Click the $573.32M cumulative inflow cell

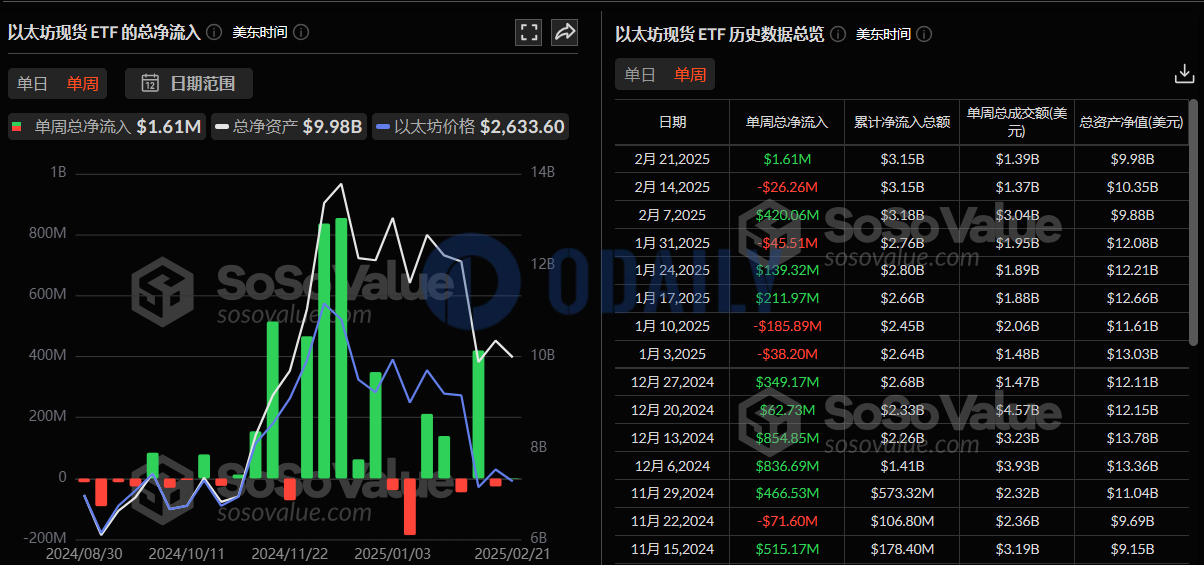click(x=902, y=493)
